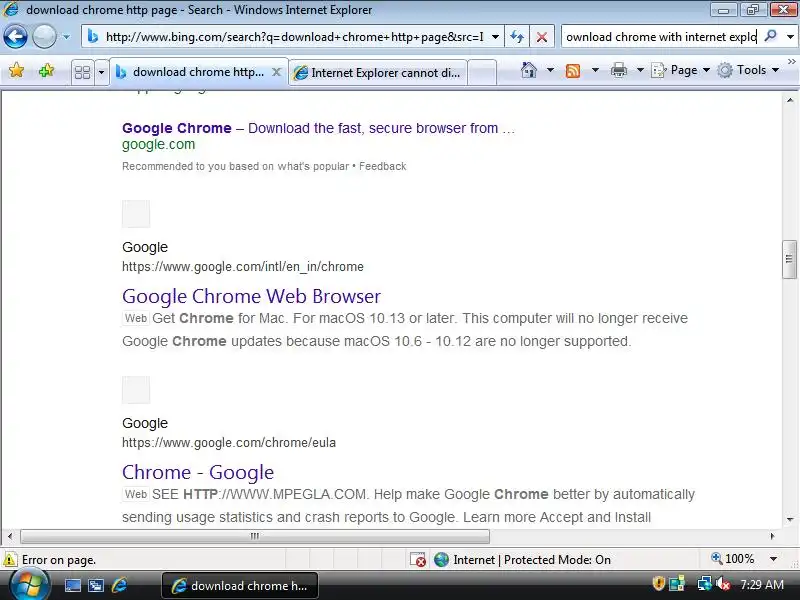Switch to 'Internet Explorer cannot di...' tab
800x600 pixels.
coord(378,73)
